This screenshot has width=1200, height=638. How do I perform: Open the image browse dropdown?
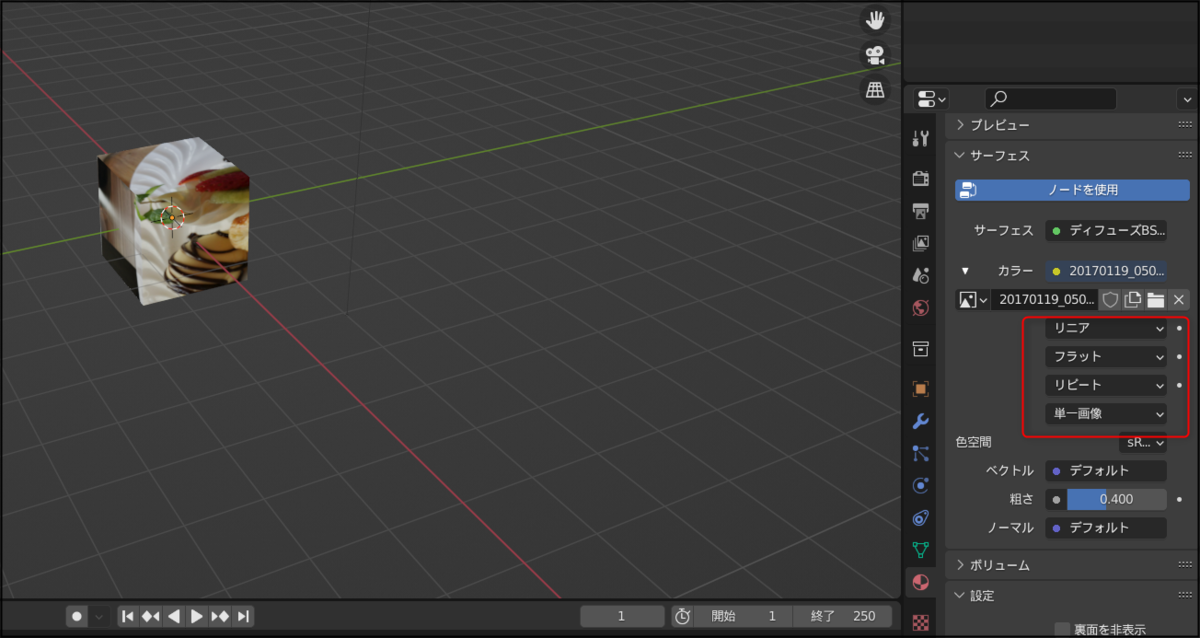click(x=973, y=299)
